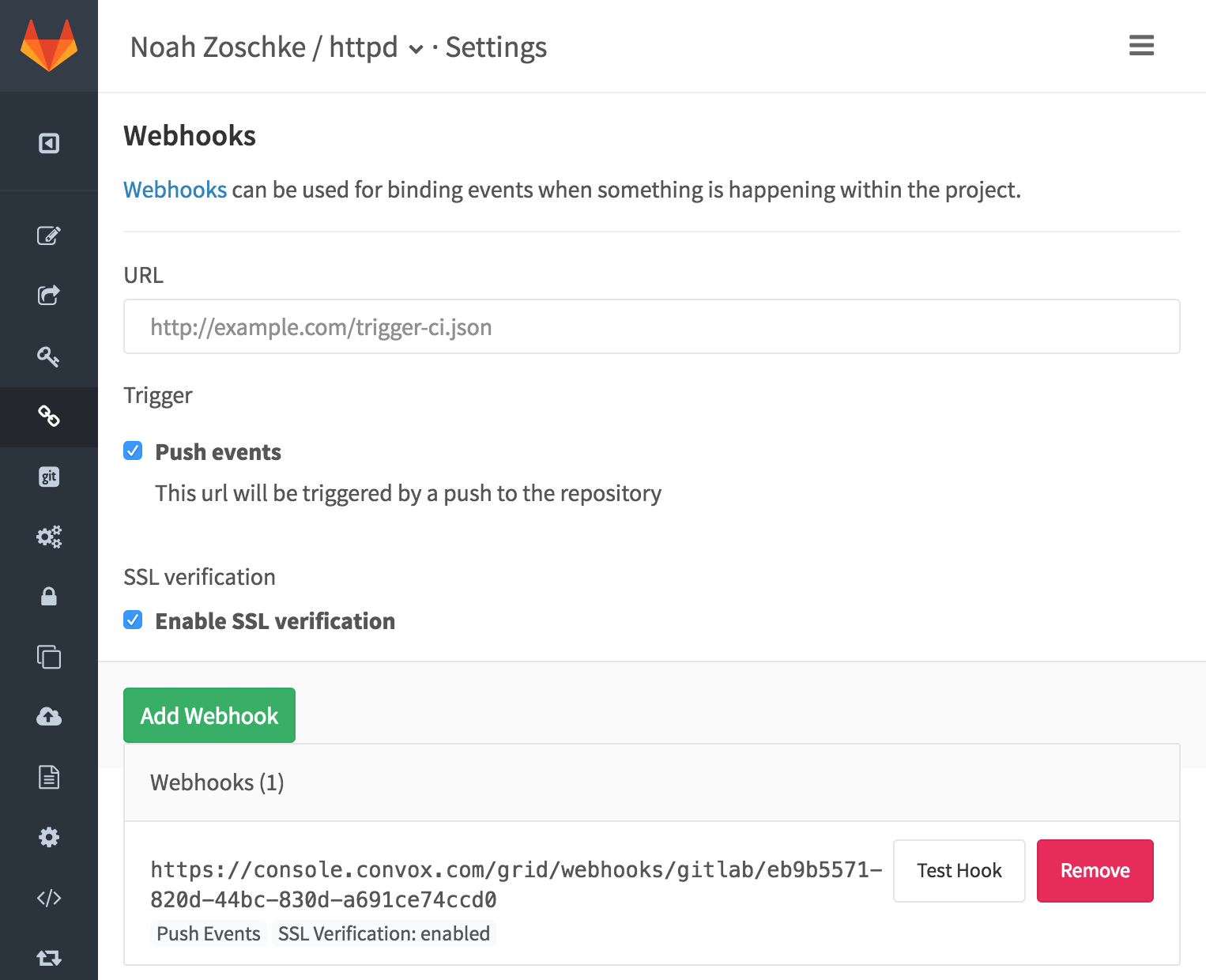Click the Add Webhook button
Image resolution: width=1206 pixels, height=980 pixels.
click(209, 715)
